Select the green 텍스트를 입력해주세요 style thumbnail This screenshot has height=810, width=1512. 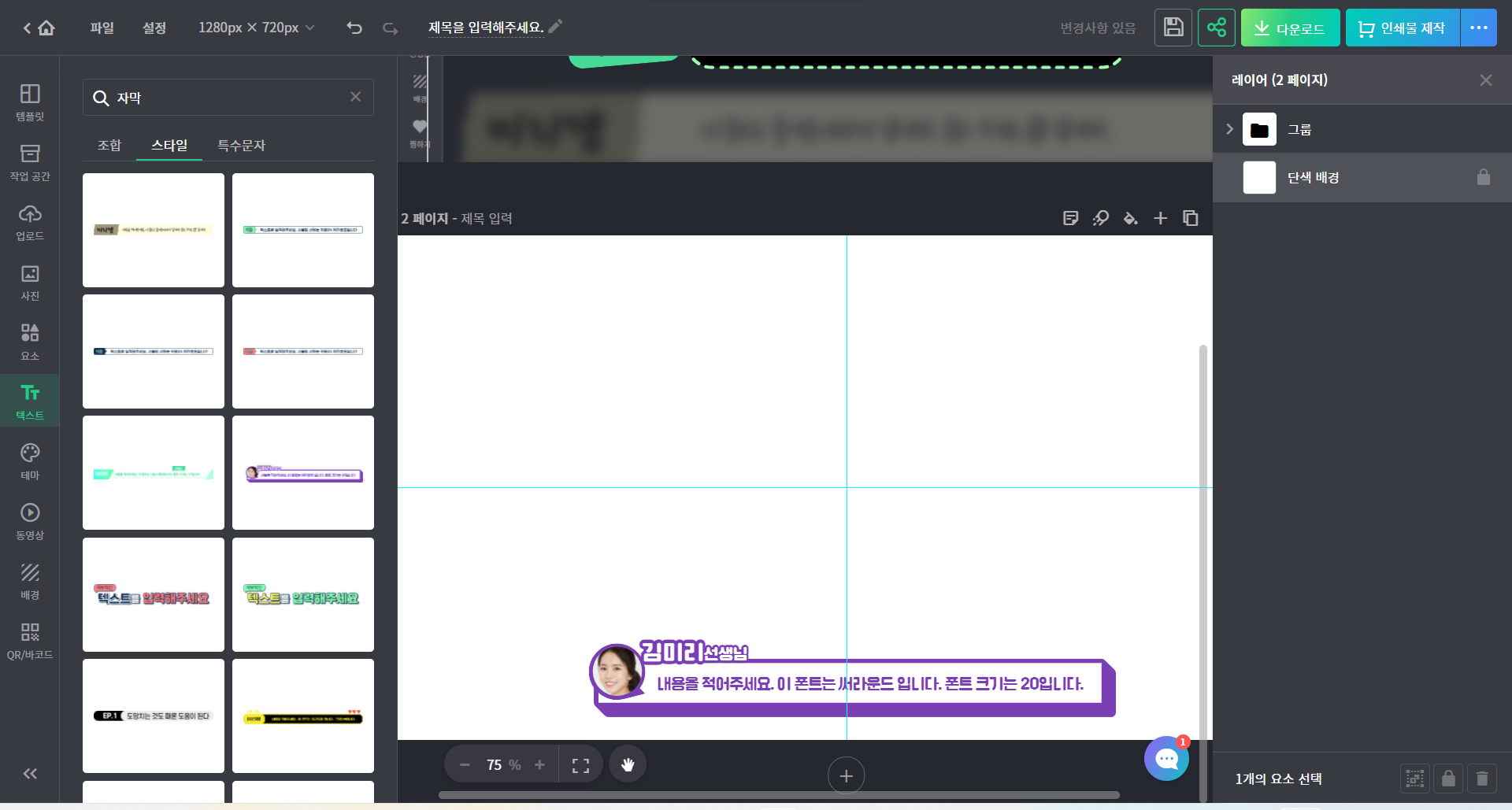coord(303,594)
